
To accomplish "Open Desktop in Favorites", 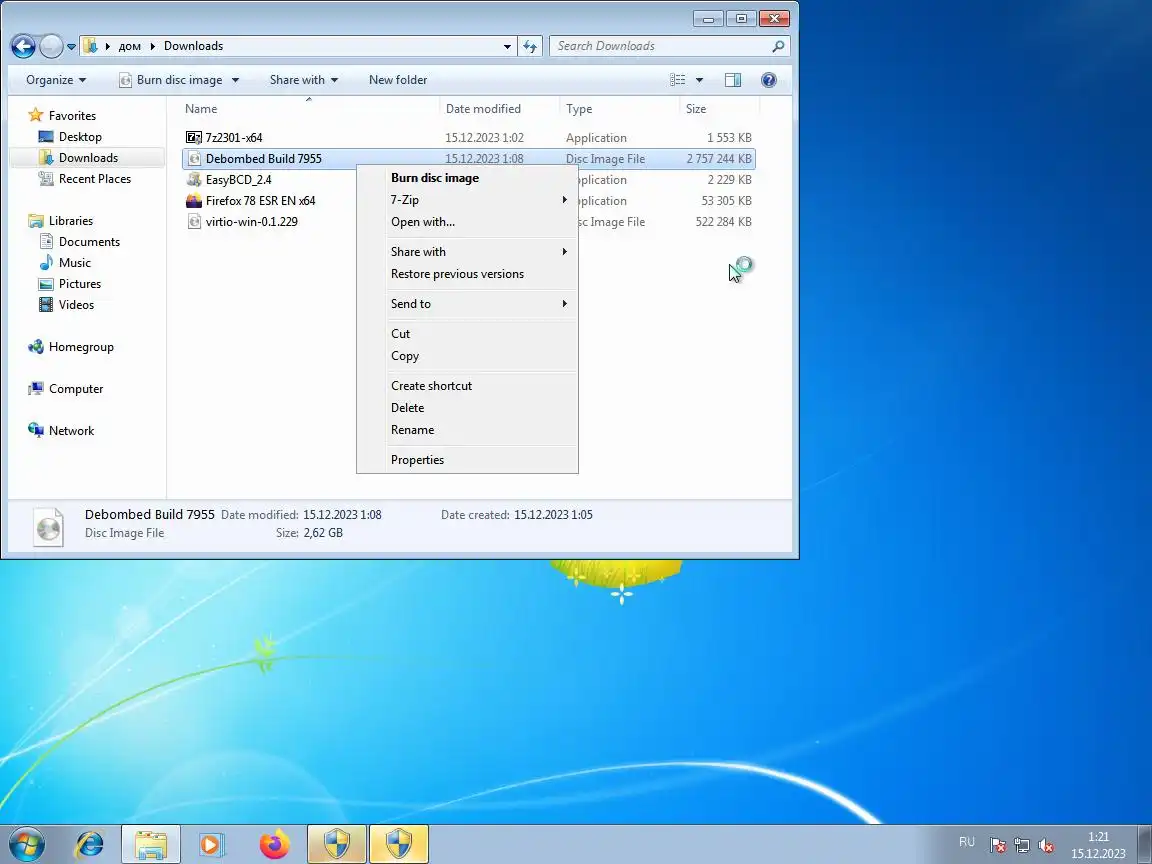I will click(x=70, y=137).
